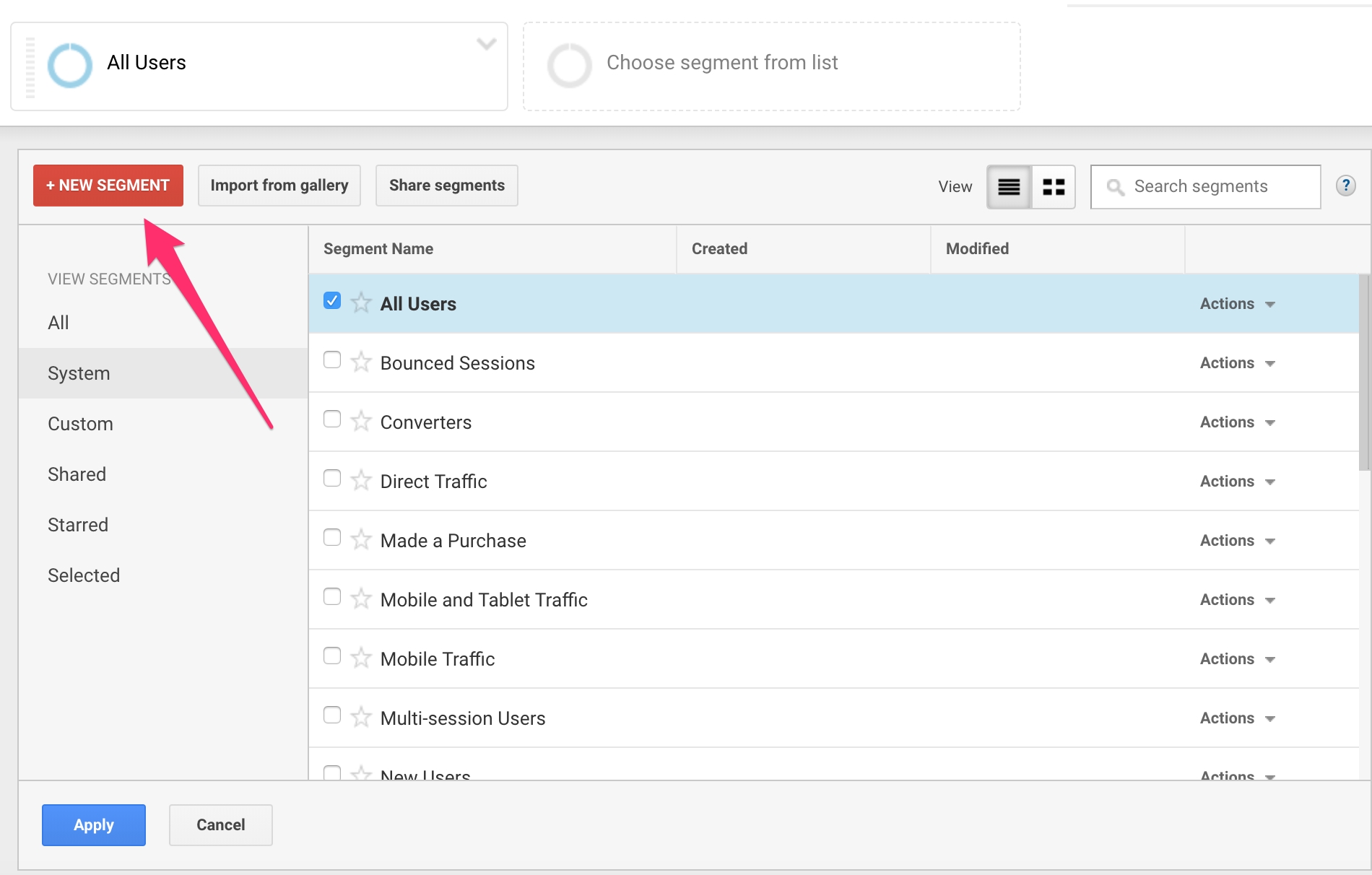Click the search magnifier icon

(1115, 186)
